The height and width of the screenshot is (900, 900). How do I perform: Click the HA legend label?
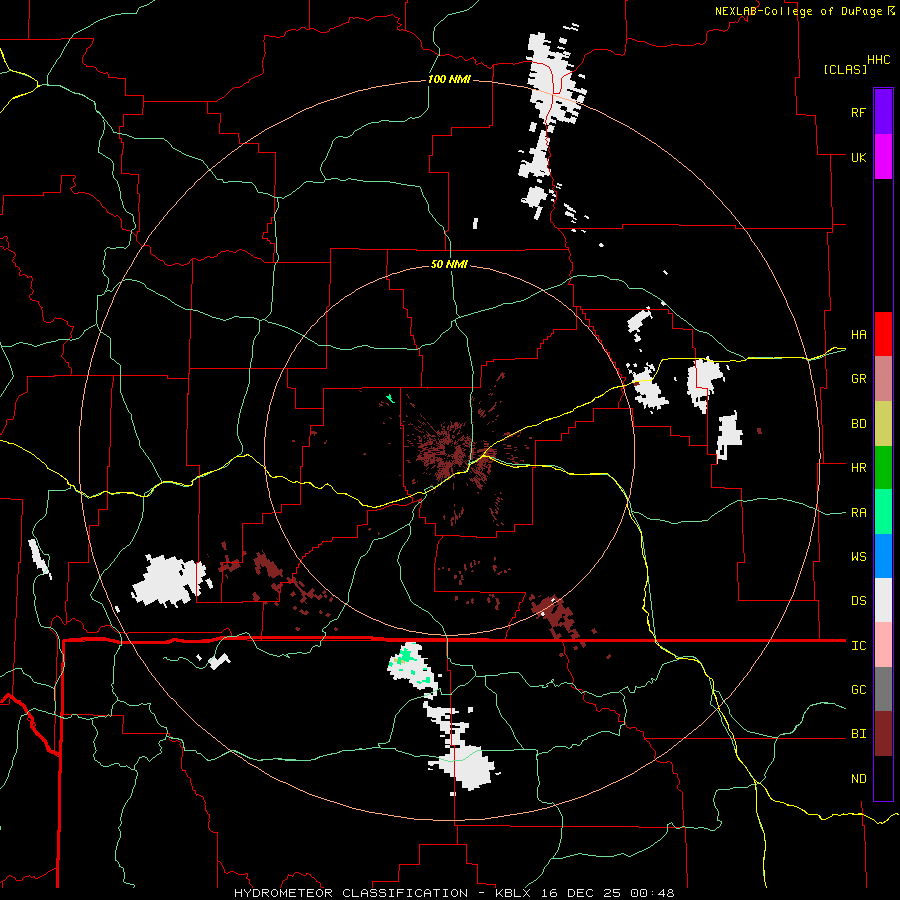[x=858, y=335]
